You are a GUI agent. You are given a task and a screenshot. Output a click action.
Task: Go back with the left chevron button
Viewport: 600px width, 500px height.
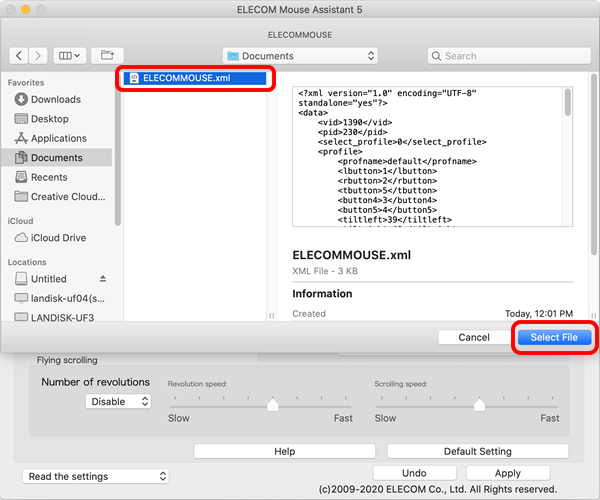click(x=18, y=56)
